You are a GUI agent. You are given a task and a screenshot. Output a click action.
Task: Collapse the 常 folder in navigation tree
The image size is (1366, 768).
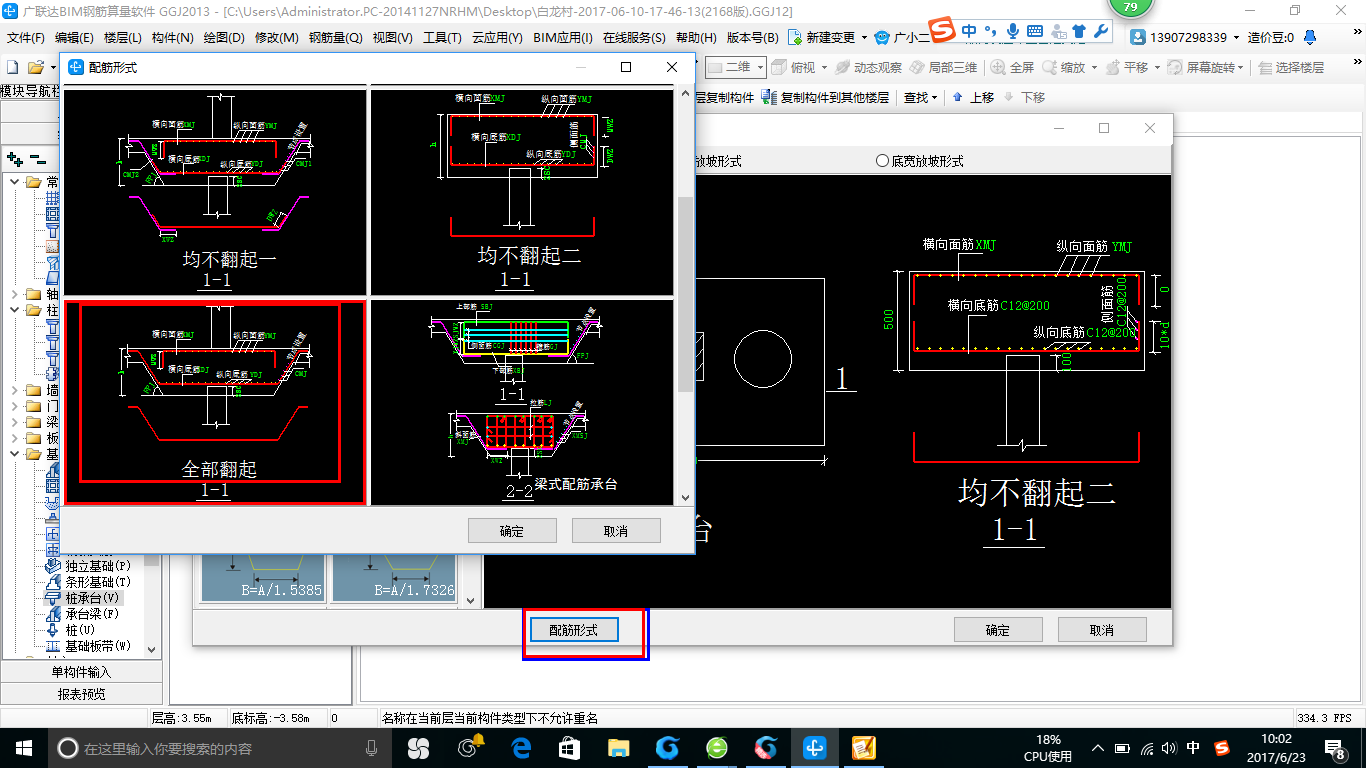coord(15,182)
